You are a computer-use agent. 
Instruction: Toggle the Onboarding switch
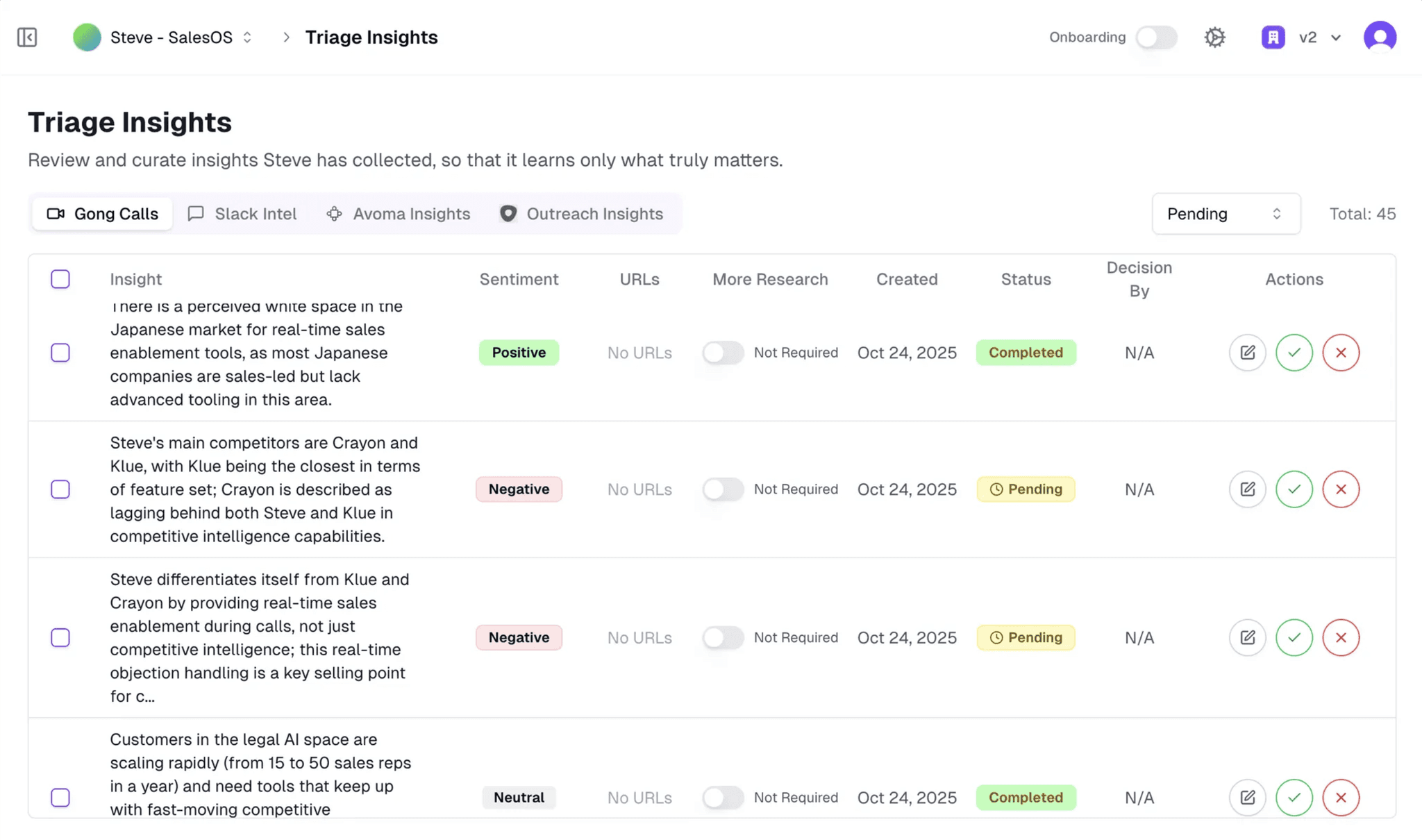1156,37
